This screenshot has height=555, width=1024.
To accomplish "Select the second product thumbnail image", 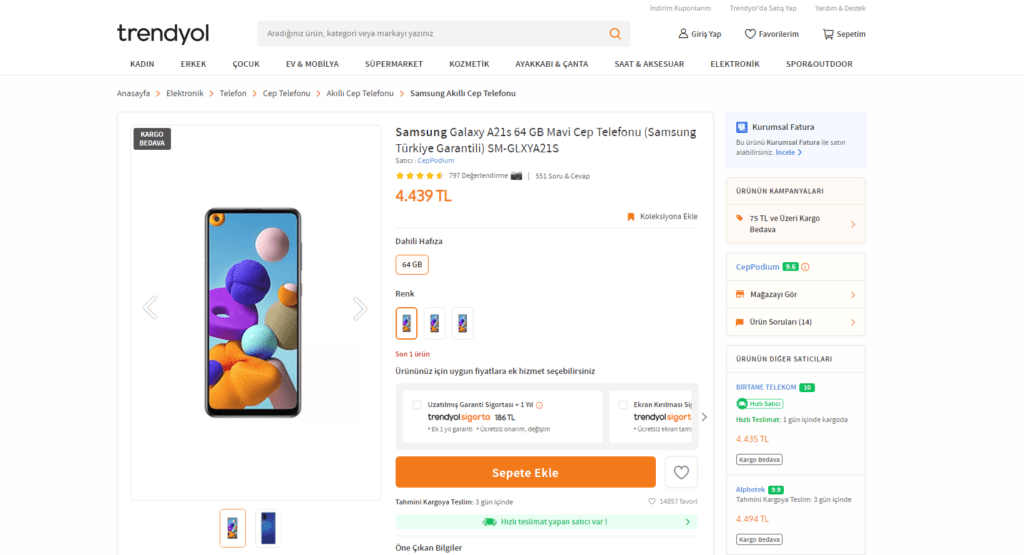I will 268,528.
